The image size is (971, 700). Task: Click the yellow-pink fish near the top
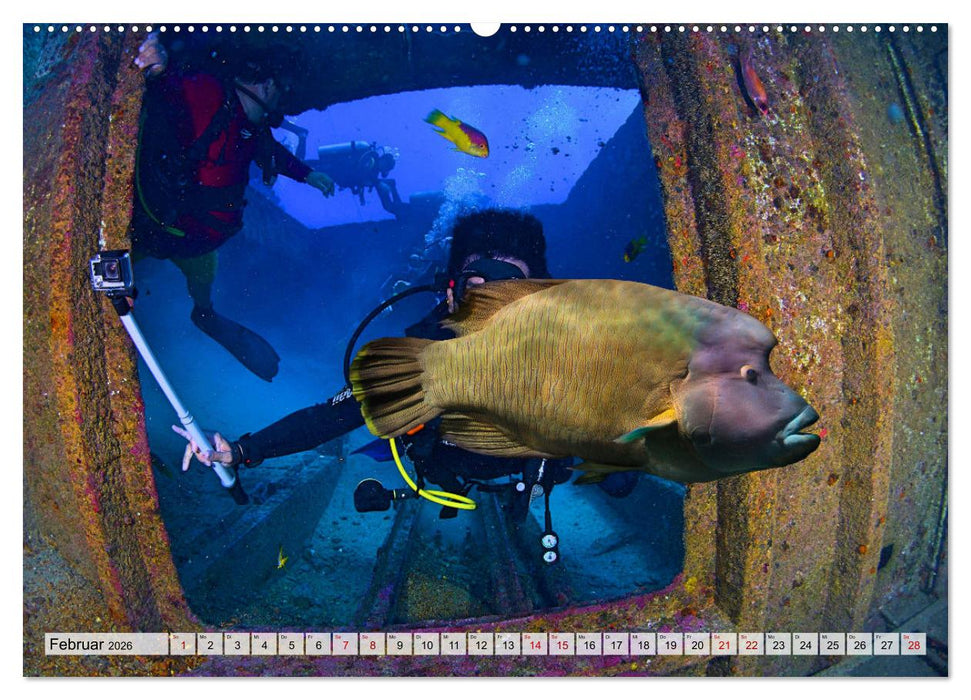pos(458,133)
